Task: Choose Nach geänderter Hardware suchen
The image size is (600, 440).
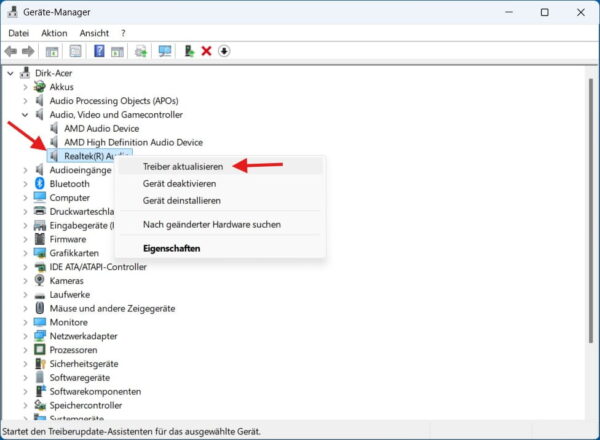Action: point(220,224)
